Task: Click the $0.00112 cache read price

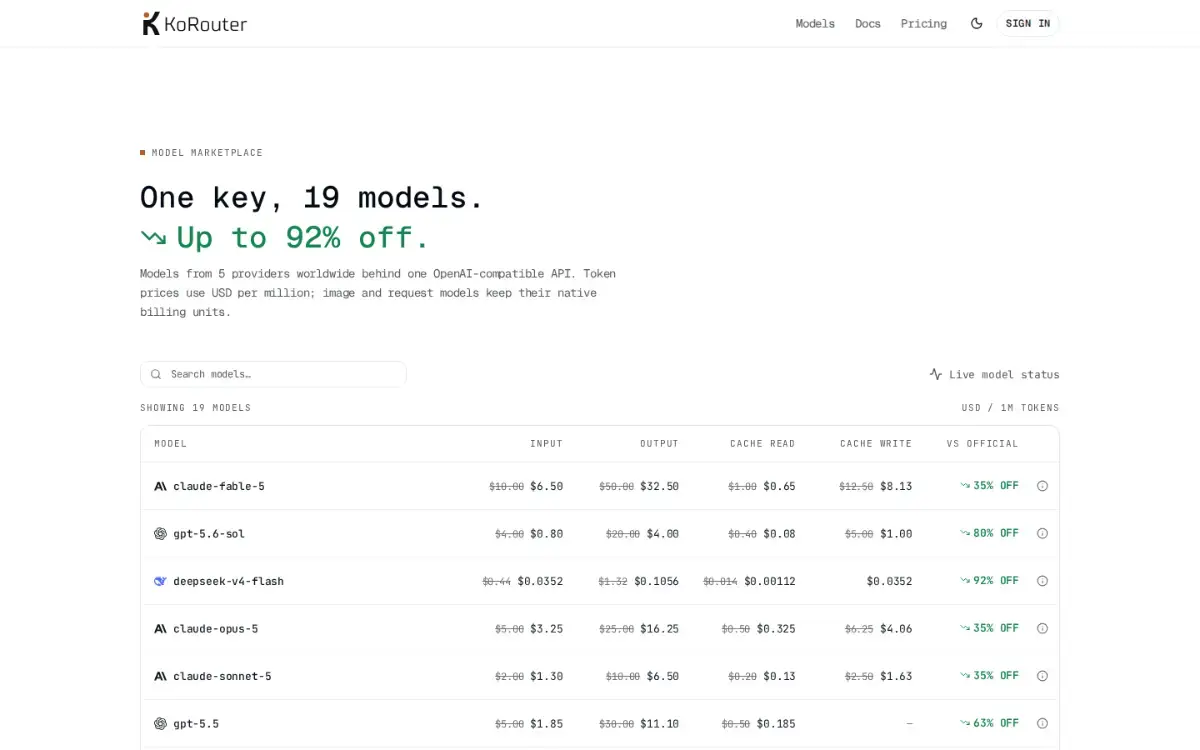Action: pos(769,581)
